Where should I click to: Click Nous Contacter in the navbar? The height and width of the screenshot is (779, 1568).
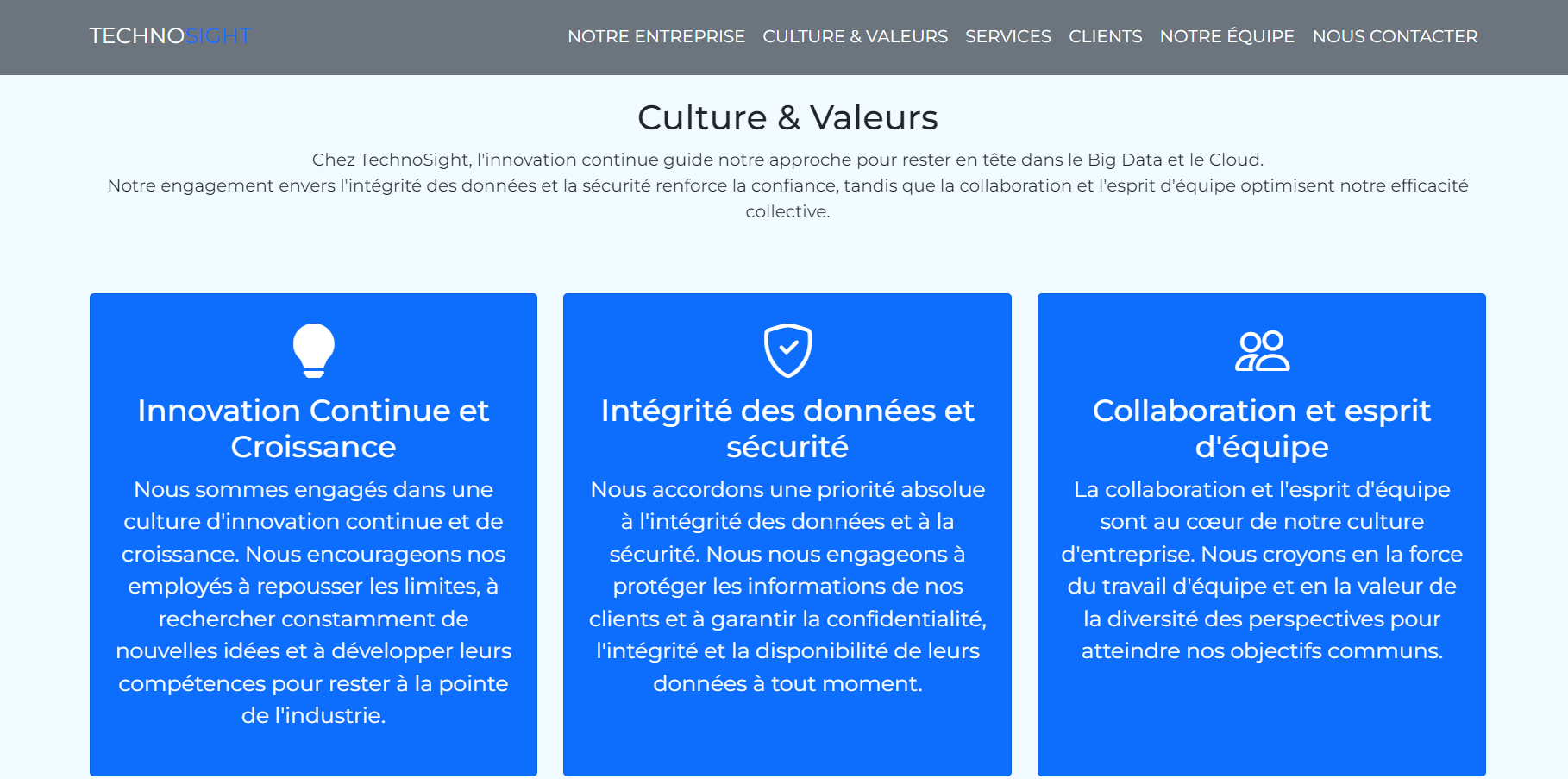pyautogui.click(x=1395, y=36)
